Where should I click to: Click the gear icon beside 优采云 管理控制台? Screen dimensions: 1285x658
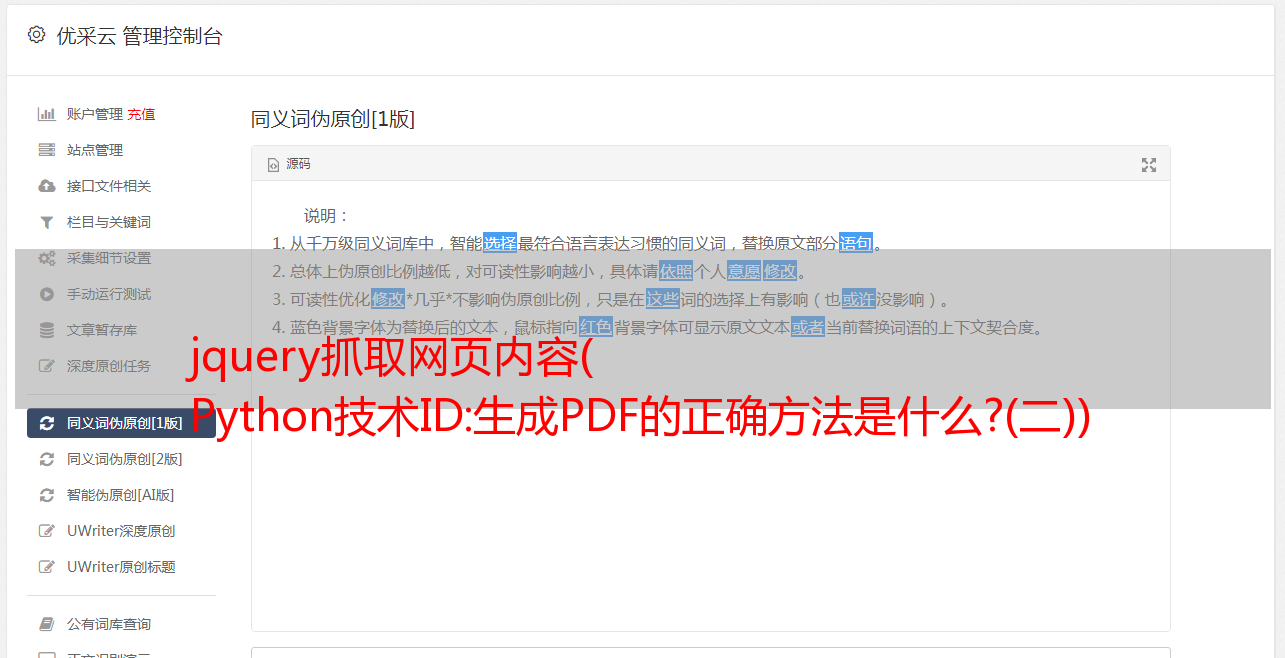click(37, 35)
